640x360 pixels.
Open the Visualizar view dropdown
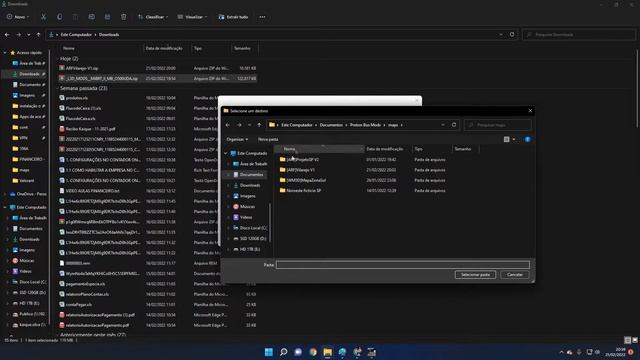(x=193, y=17)
